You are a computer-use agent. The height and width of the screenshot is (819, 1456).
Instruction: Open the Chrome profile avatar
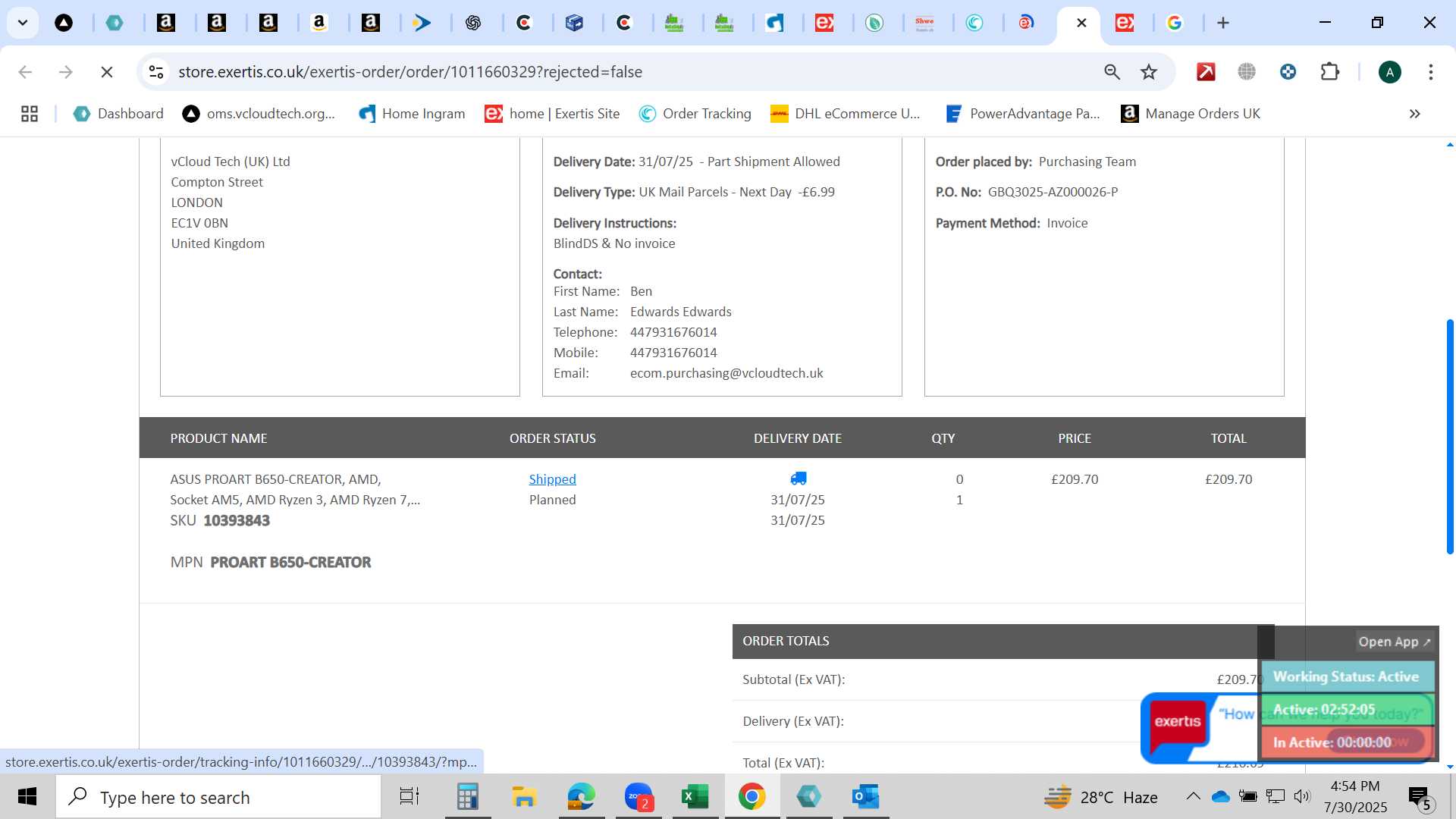click(1389, 72)
